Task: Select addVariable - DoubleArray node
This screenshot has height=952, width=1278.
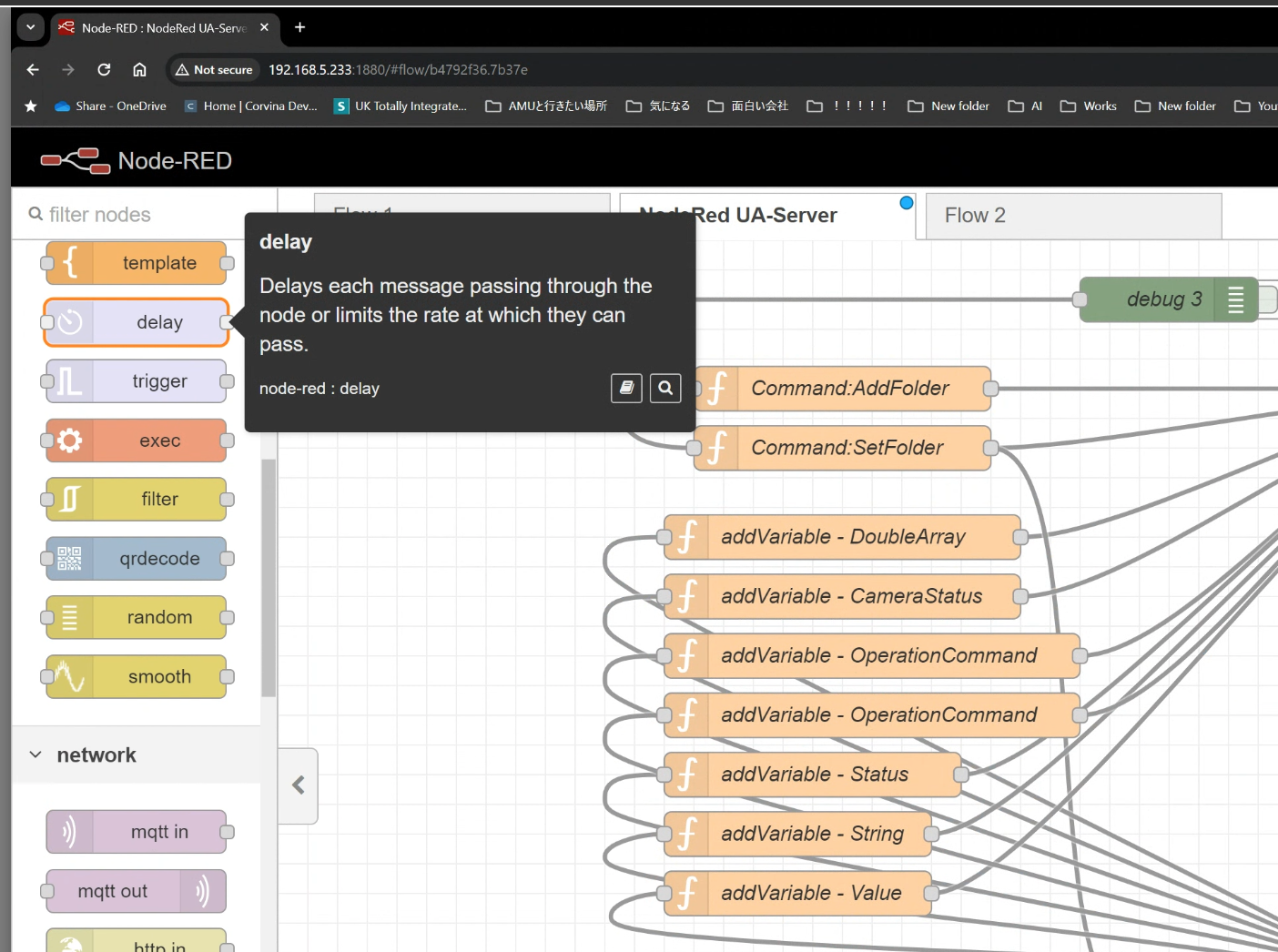Action: [x=843, y=537]
